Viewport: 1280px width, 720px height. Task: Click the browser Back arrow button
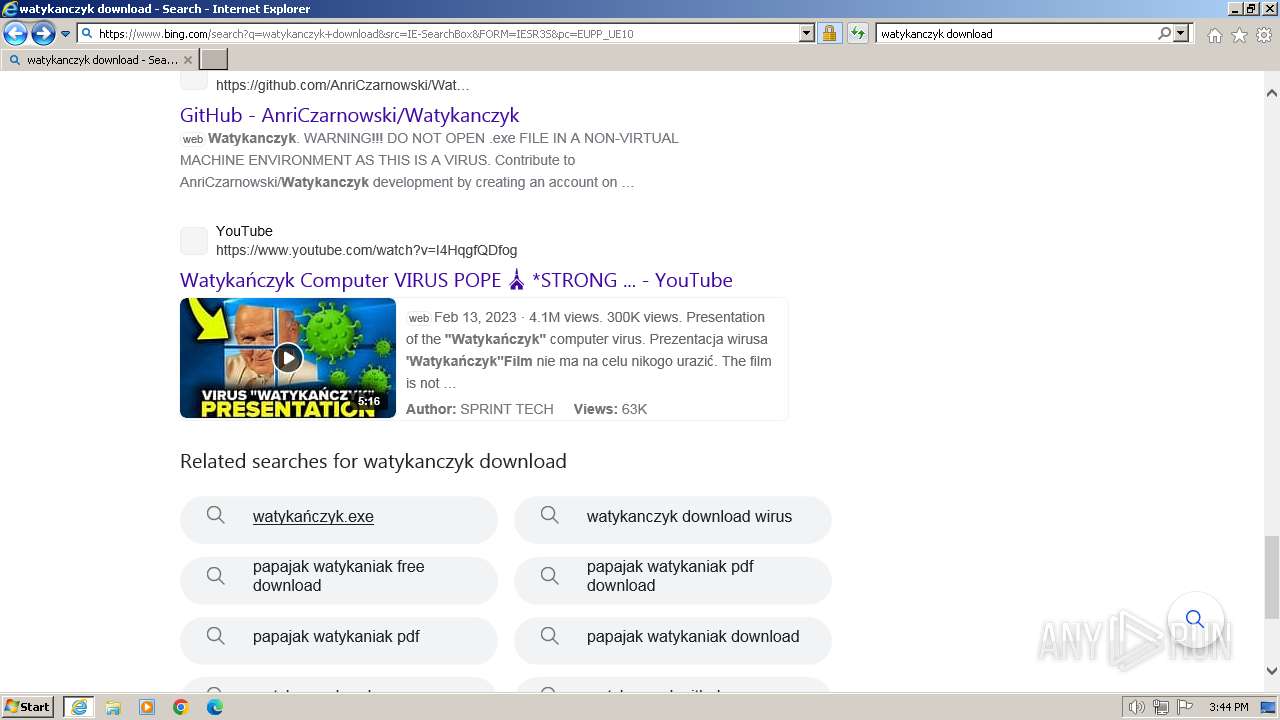[x=15, y=33]
